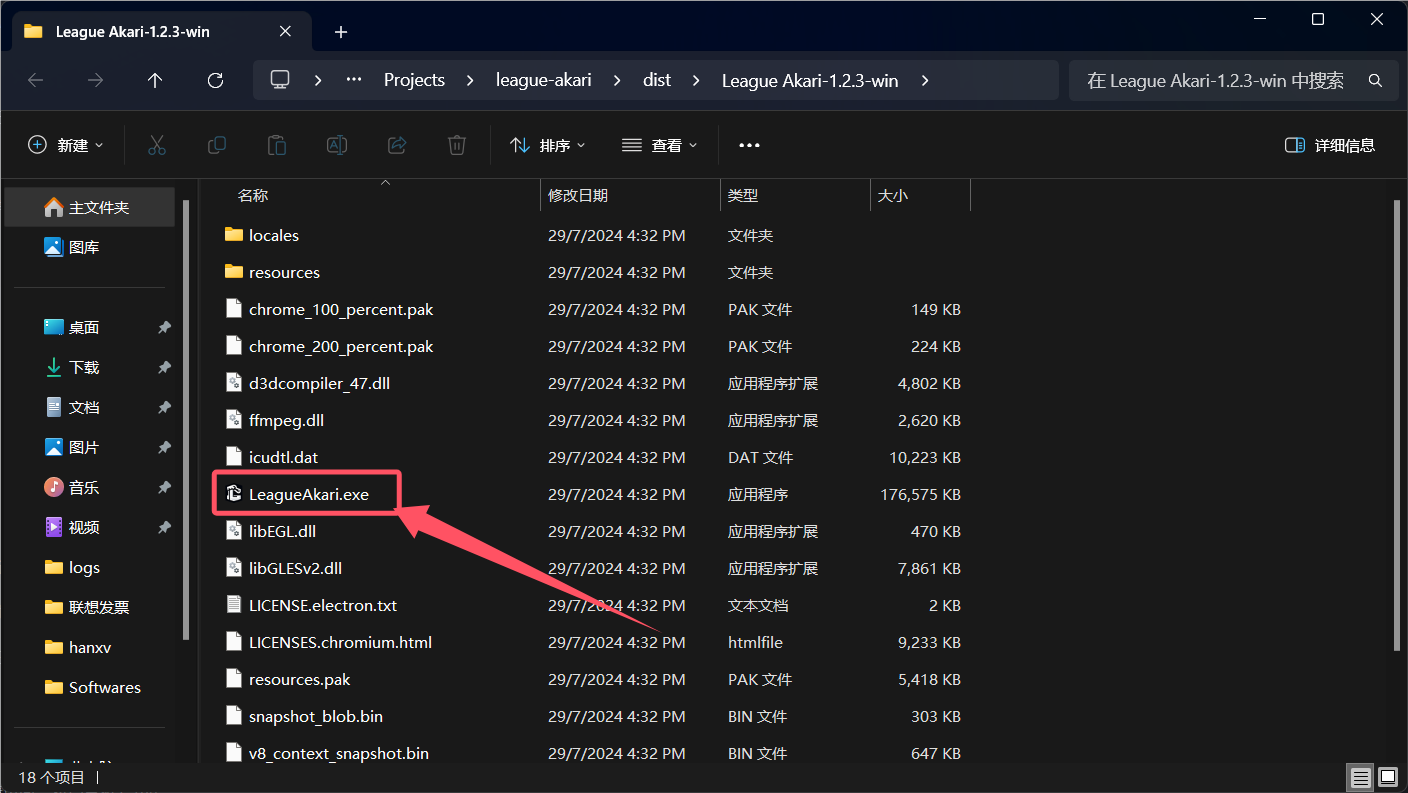This screenshot has height=793, width=1408.
Task: Click the Copy icon in toolbar
Action: pos(216,145)
